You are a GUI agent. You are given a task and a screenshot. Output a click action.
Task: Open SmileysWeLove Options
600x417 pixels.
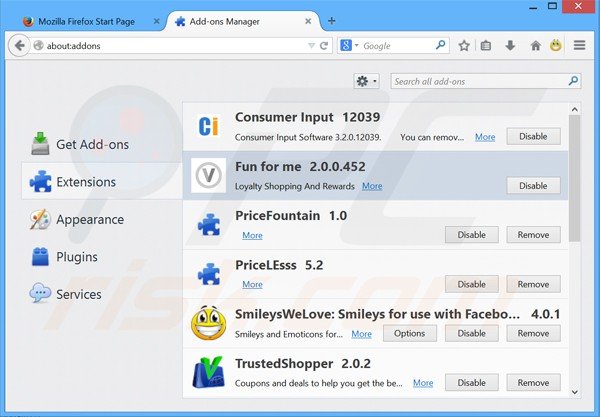point(409,334)
